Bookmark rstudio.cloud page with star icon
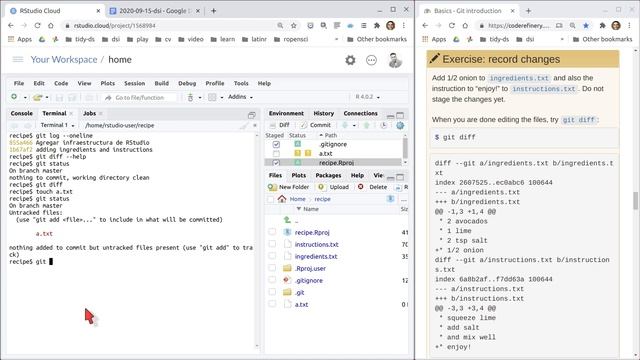Screen dimensions: 640x360 click(293, 25)
